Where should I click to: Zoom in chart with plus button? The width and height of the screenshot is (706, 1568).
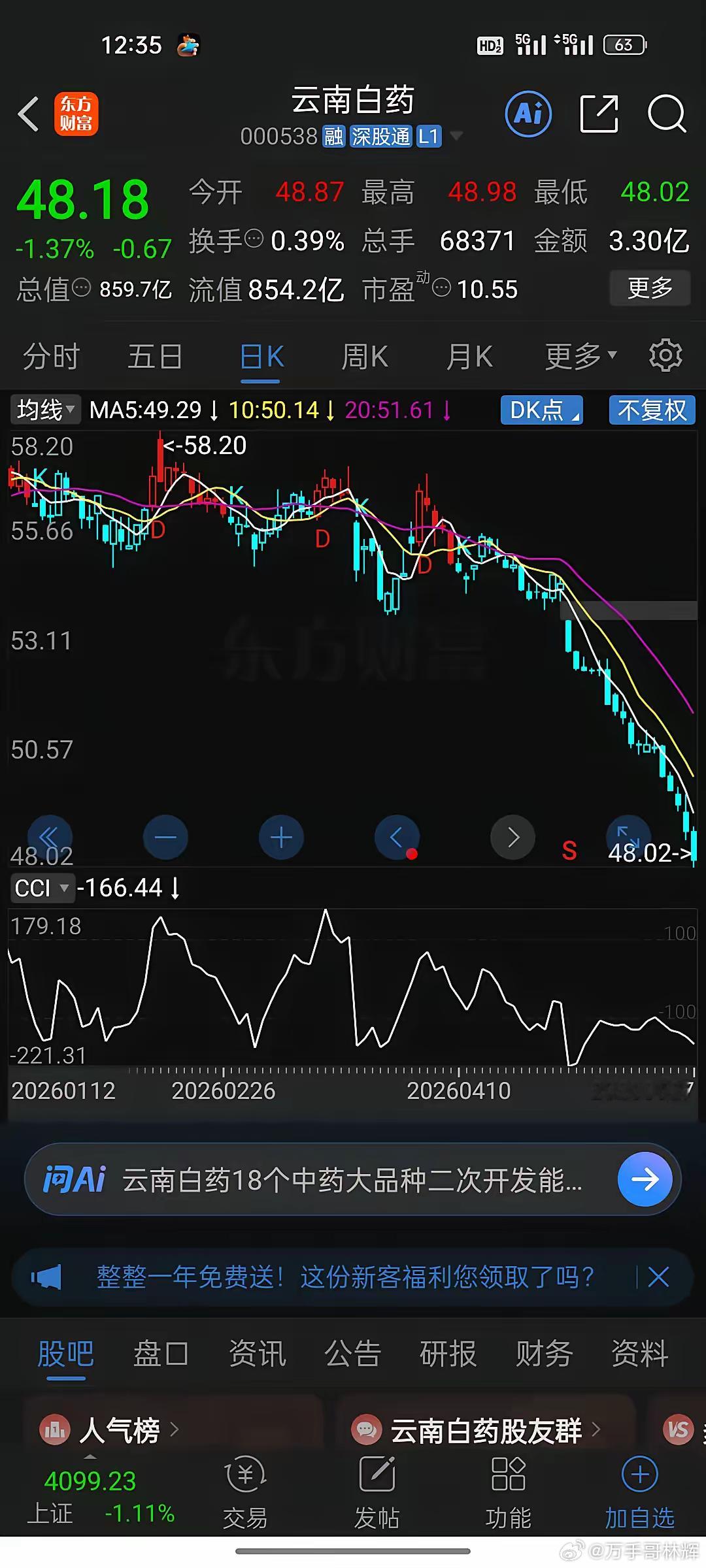coord(281,838)
